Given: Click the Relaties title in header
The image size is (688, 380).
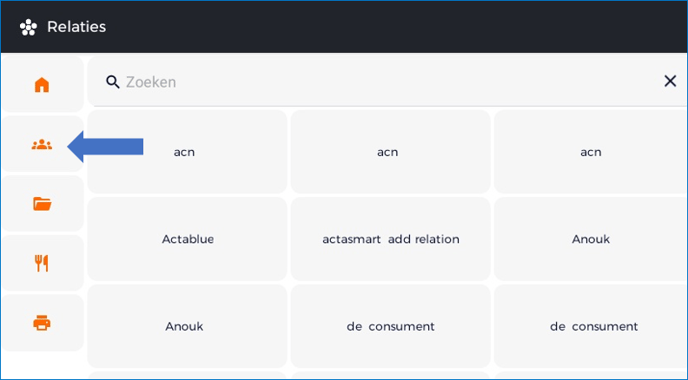Looking at the screenshot, I should point(76,27).
